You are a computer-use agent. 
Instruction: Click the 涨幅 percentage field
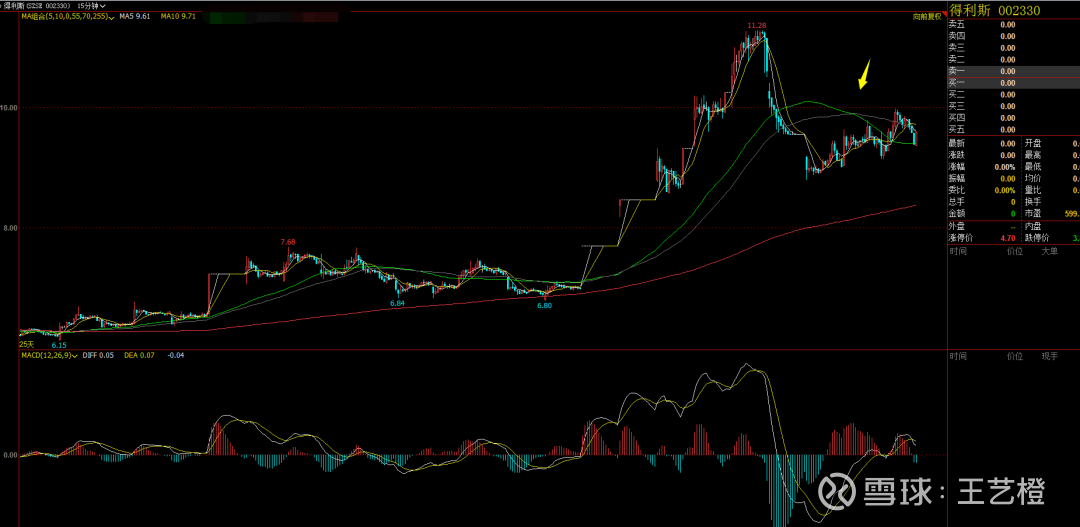click(x=983, y=167)
